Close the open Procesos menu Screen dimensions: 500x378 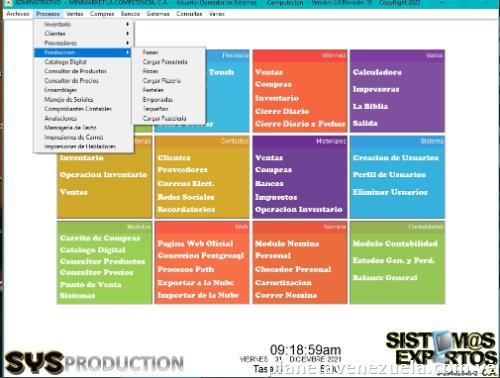click(48, 14)
